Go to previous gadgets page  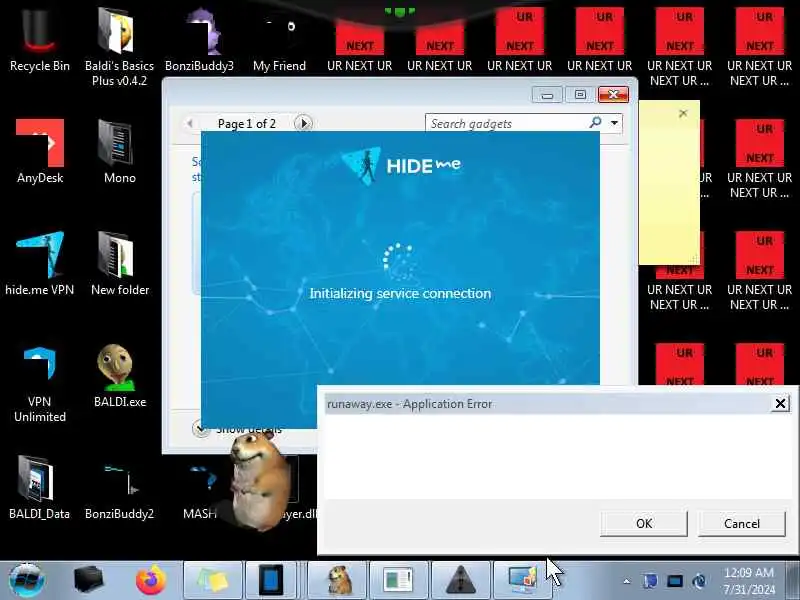coord(190,123)
